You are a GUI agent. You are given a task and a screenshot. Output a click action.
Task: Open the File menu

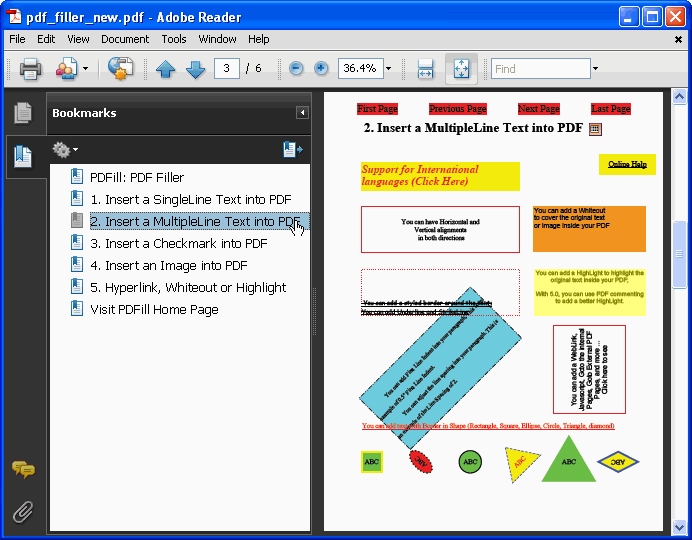pos(17,39)
